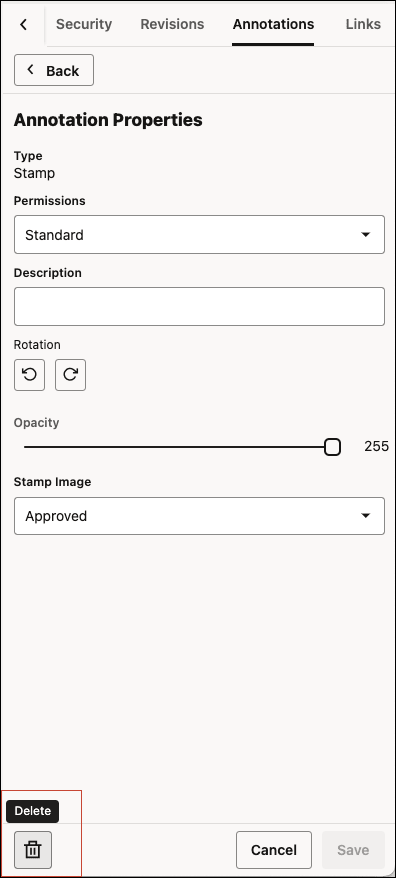Screen dimensions: 396x878
Task: Open the Permissions dropdown showing Standard
Action: (199, 235)
